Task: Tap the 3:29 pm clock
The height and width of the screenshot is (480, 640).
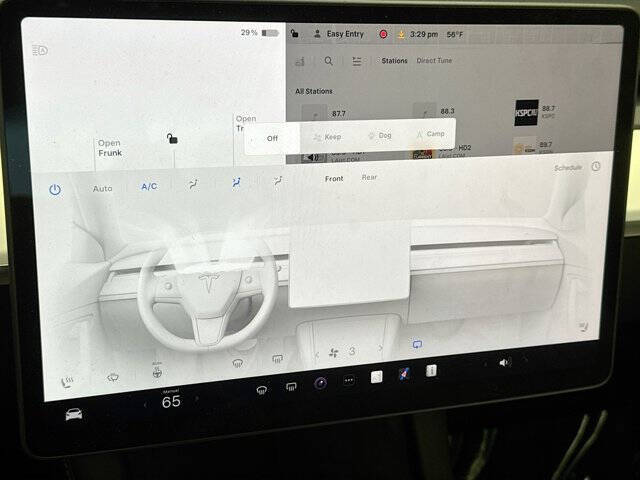Action: pos(424,35)
